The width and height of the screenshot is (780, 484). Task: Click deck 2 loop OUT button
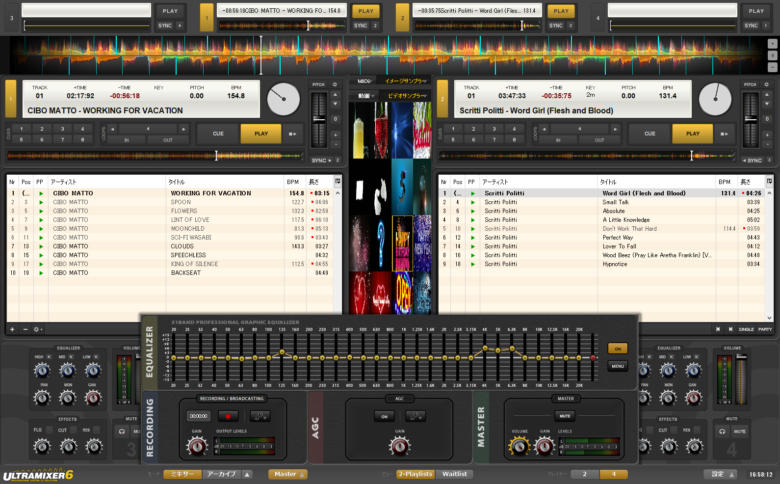click(x=599, y=140)
